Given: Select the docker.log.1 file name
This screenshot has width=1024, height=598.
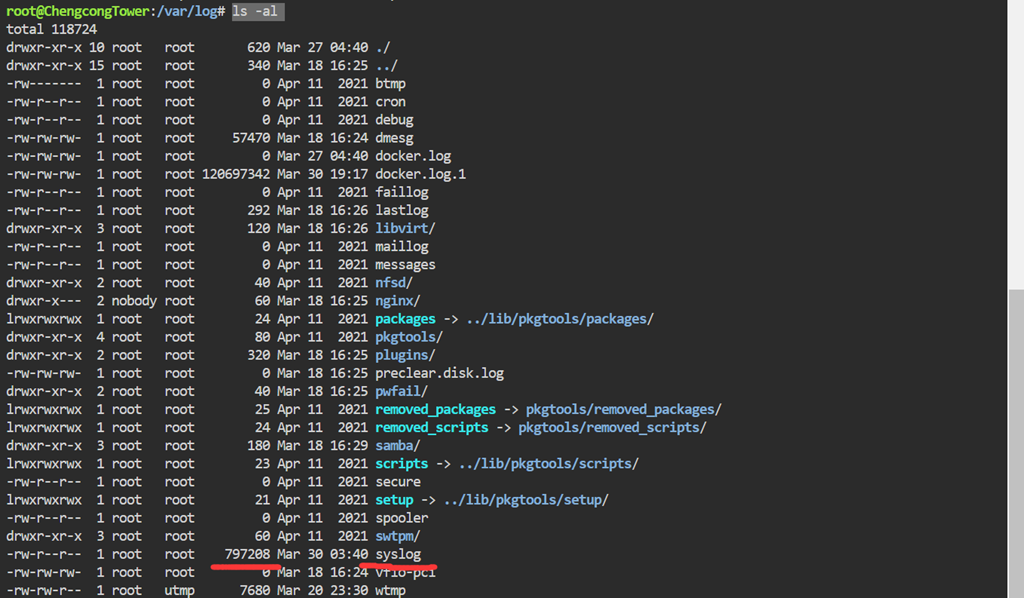Looking at the screenshot, I should coord(420,174).
